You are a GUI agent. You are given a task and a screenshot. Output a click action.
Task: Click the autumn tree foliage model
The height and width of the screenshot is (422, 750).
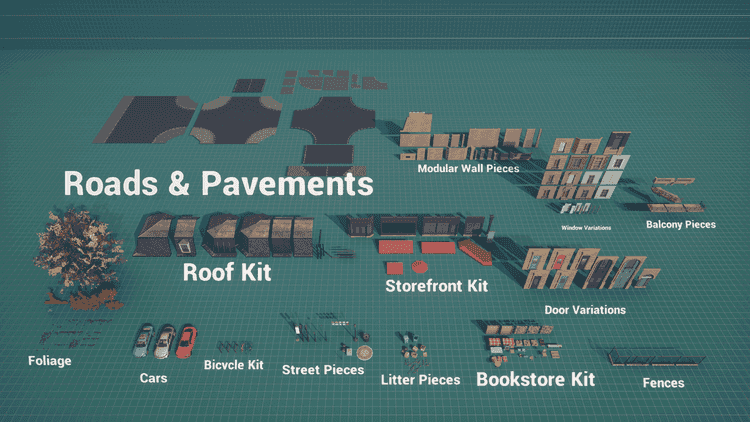78,257
